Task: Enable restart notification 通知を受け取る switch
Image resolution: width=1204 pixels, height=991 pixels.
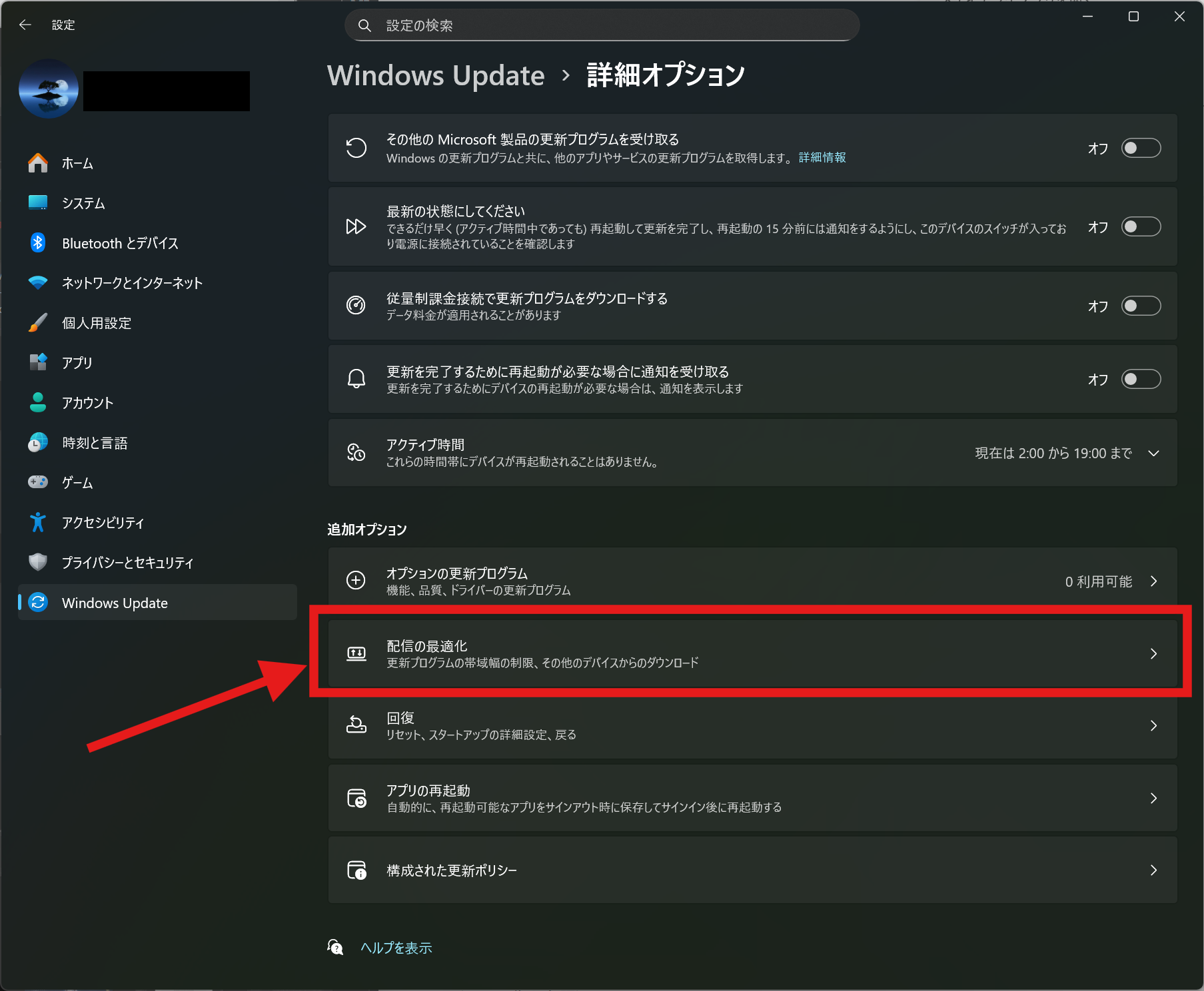Action: coord(1141,379)
